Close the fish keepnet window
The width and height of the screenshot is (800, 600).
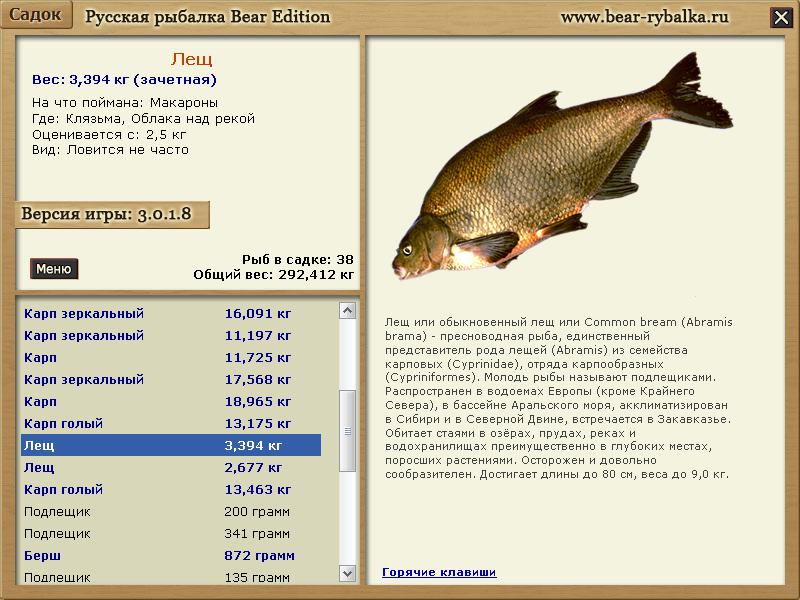[780, 17]
